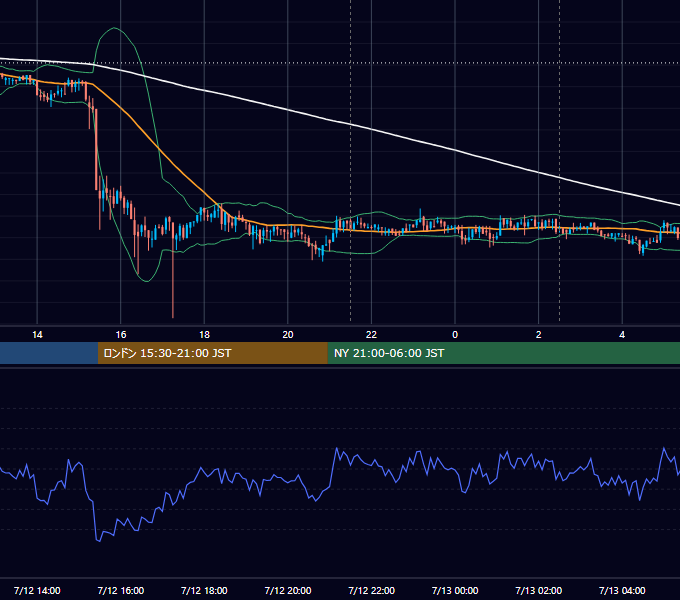680x600 pixels.
Task: Click the 22 hour label on price axis
Action: [x=371, y=335]
